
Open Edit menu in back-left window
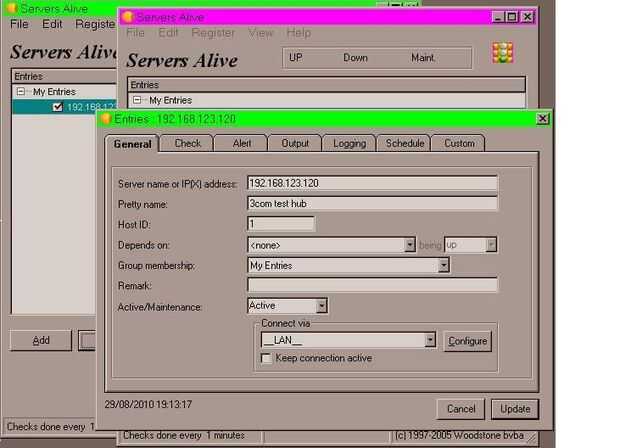click(x=52, y=24)
